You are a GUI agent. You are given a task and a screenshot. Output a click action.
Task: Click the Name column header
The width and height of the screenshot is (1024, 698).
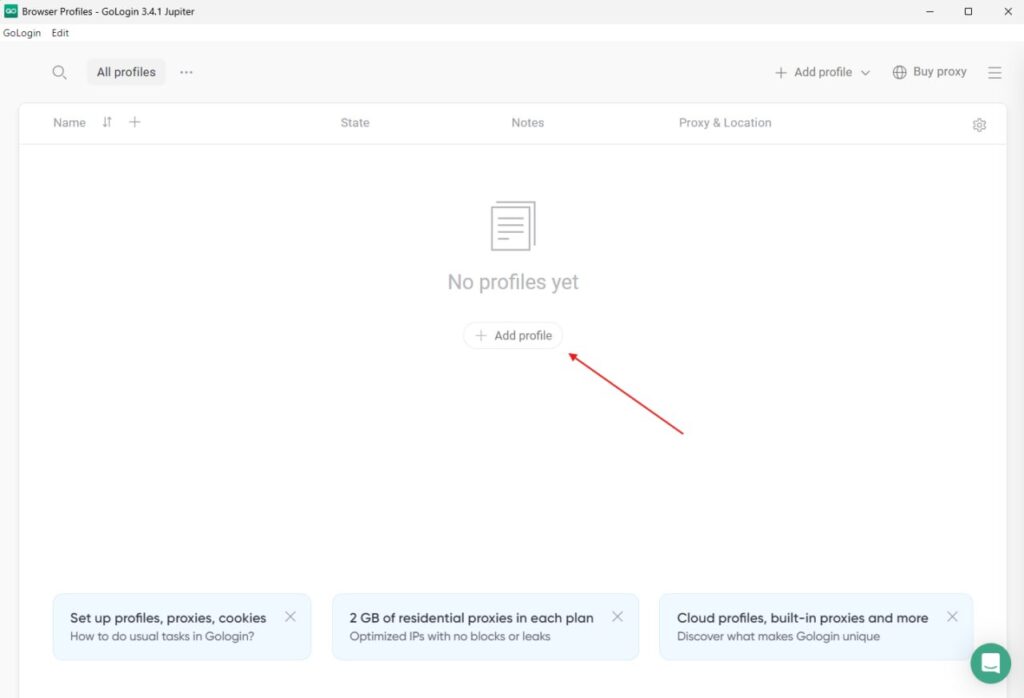[69, 123]
